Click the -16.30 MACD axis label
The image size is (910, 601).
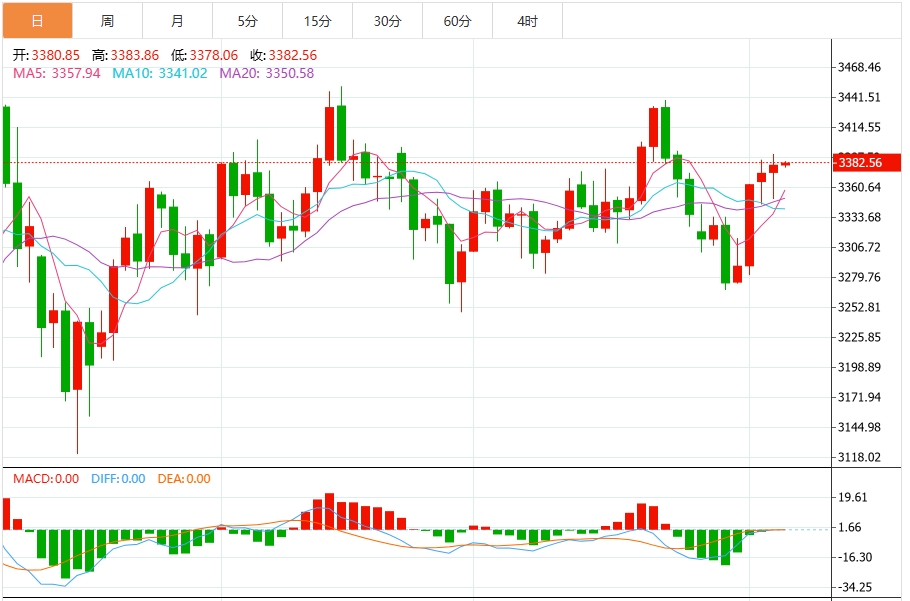coord(854,557)
